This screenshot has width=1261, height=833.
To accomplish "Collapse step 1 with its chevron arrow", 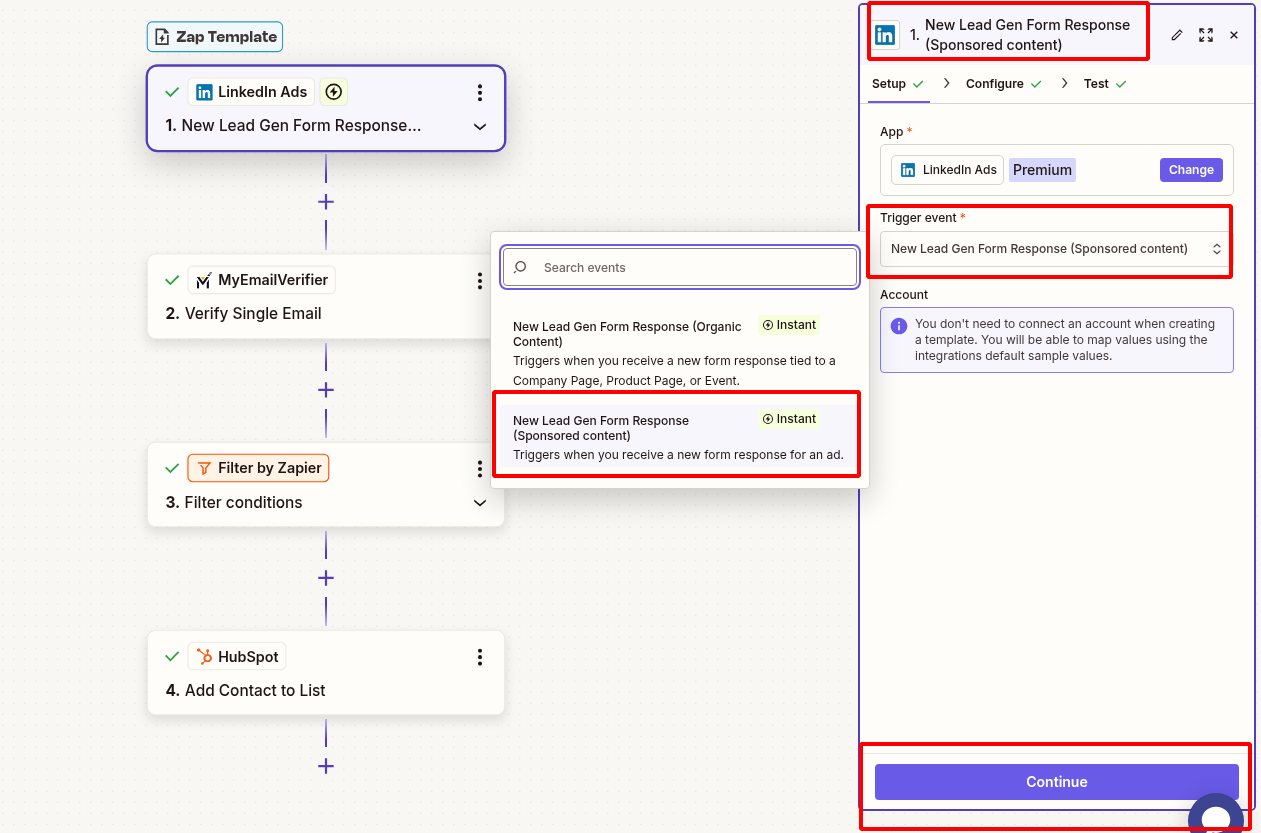I will point(480,127).
